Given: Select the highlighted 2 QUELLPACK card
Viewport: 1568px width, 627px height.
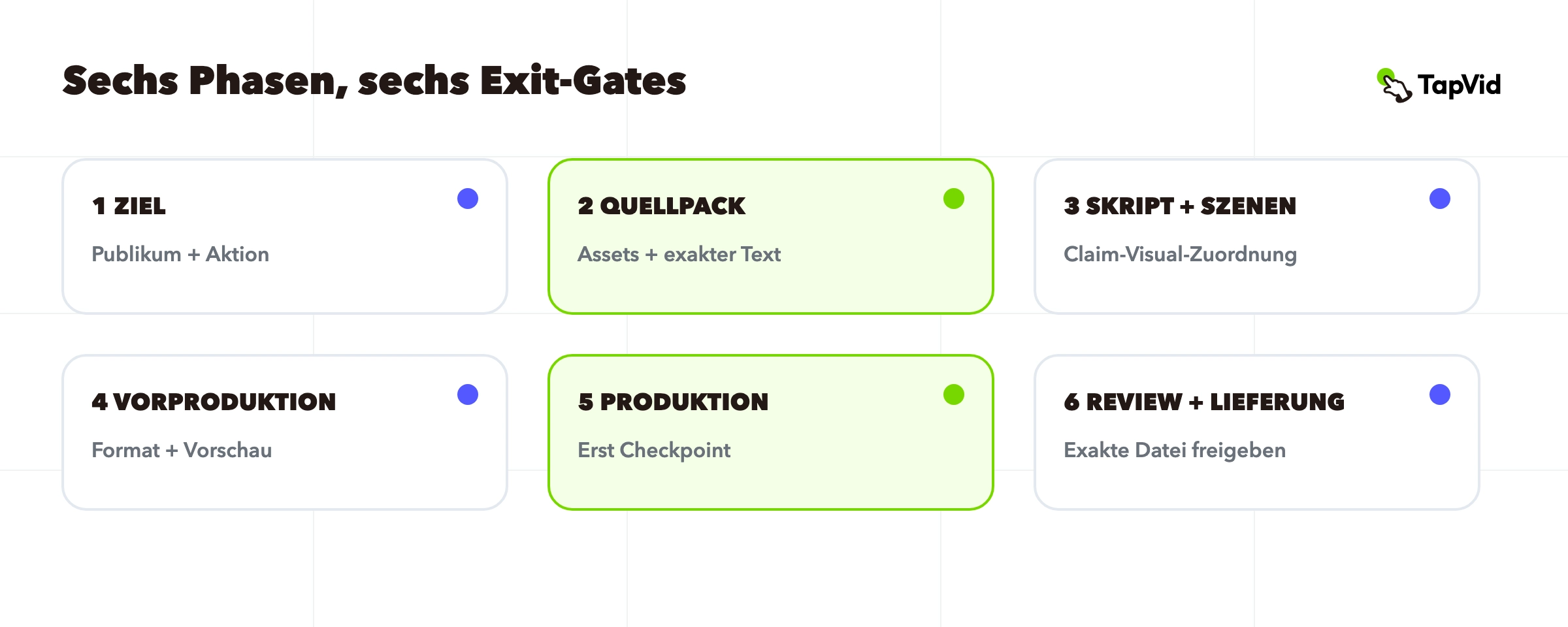Looking at the screenshot, I should pos(771,236).
